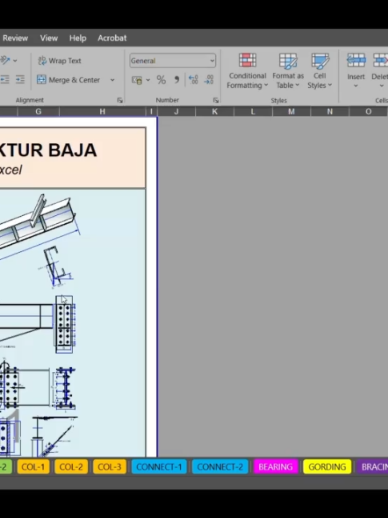The height and width of the screenshot is (518, 388).
Task: Select the bolted end plate drawing
Action: pyautogui.click(x=64, y=324)
